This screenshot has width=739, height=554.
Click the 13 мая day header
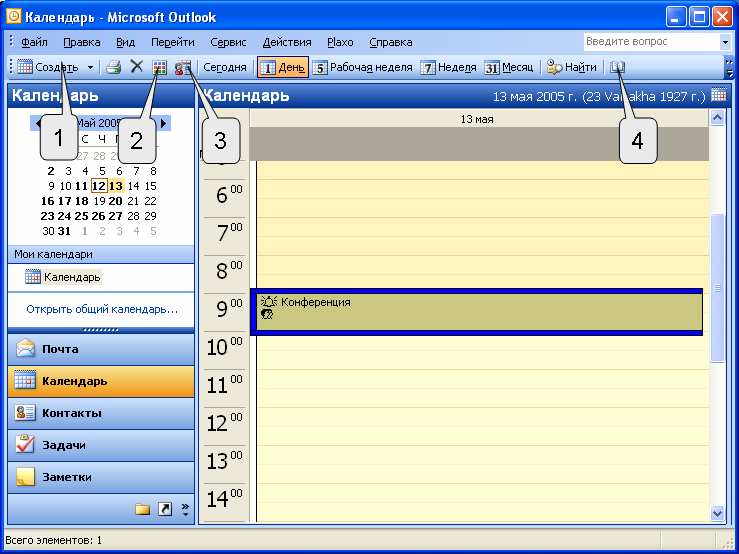pyautogui.click(x=477, y=119)
